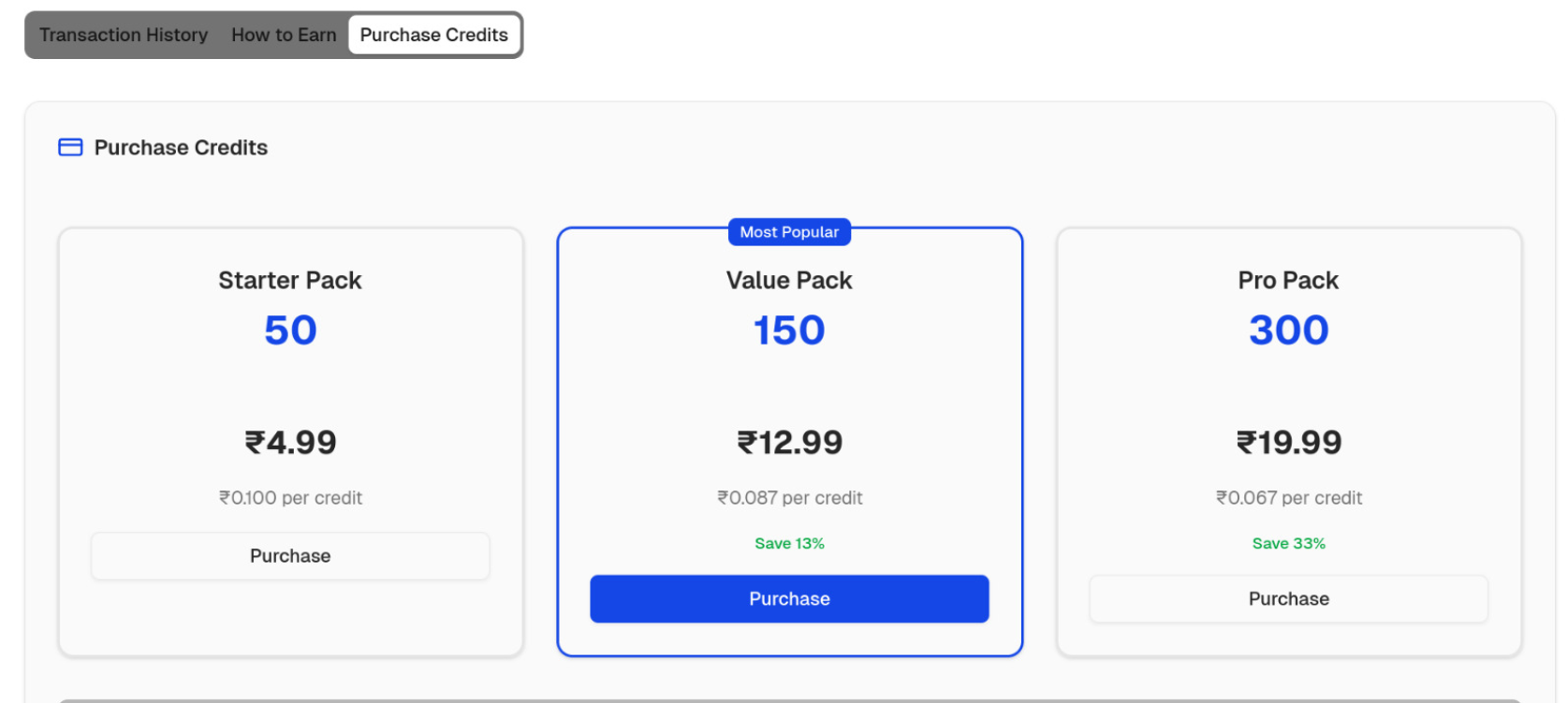Click the 50 credits amount
The height and width of the screenshot is (703, 1568).
tap(290, 330)
